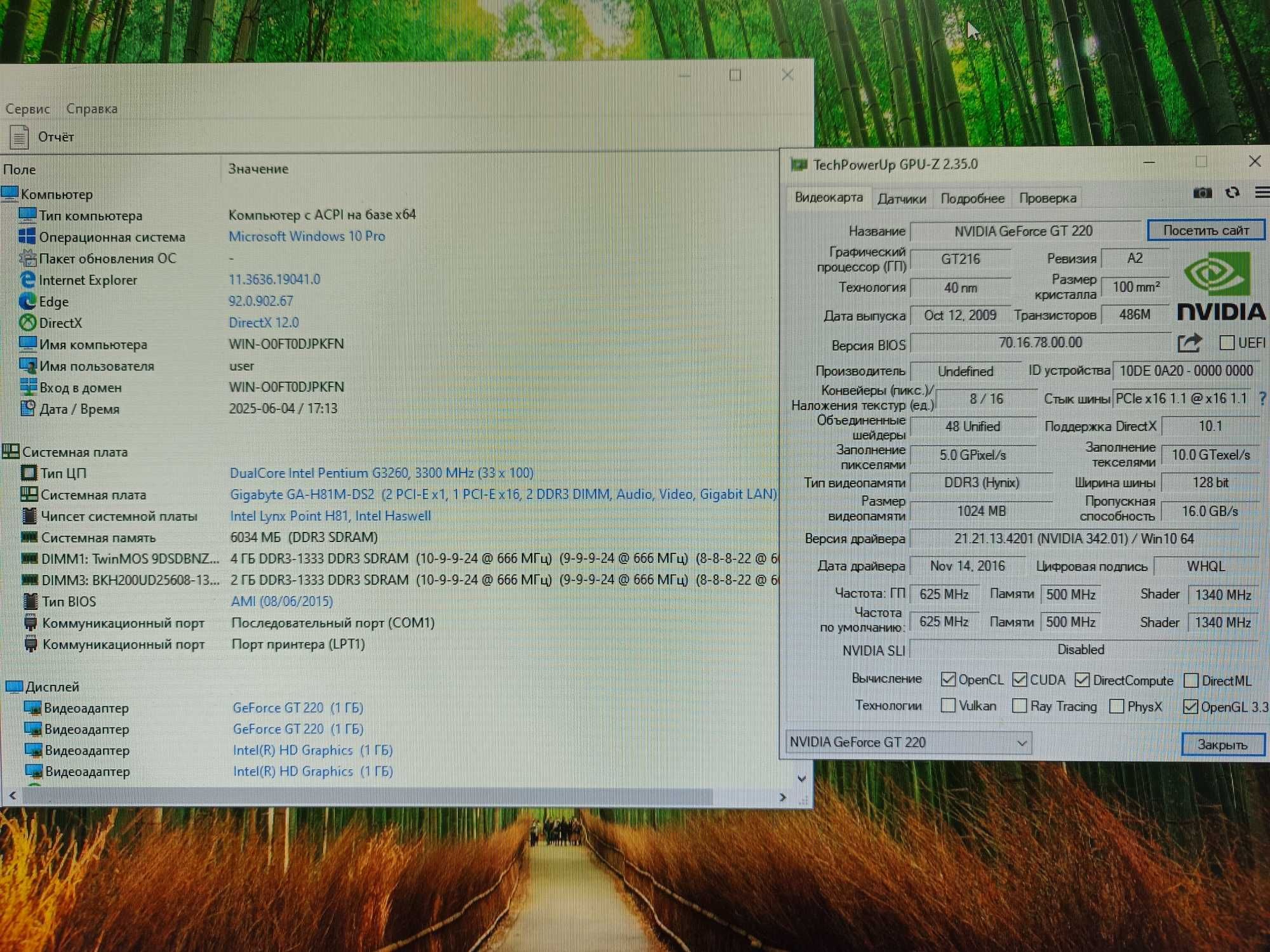
Task: Click the Системная память memory icon
Action: coord(29,538)
